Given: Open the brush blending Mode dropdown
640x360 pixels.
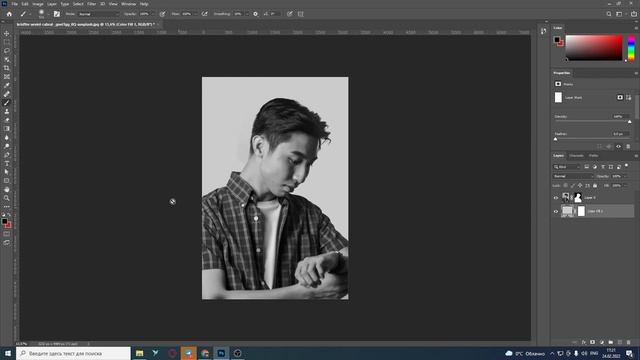Looking at the screenshot, I should tap(98, 14).
